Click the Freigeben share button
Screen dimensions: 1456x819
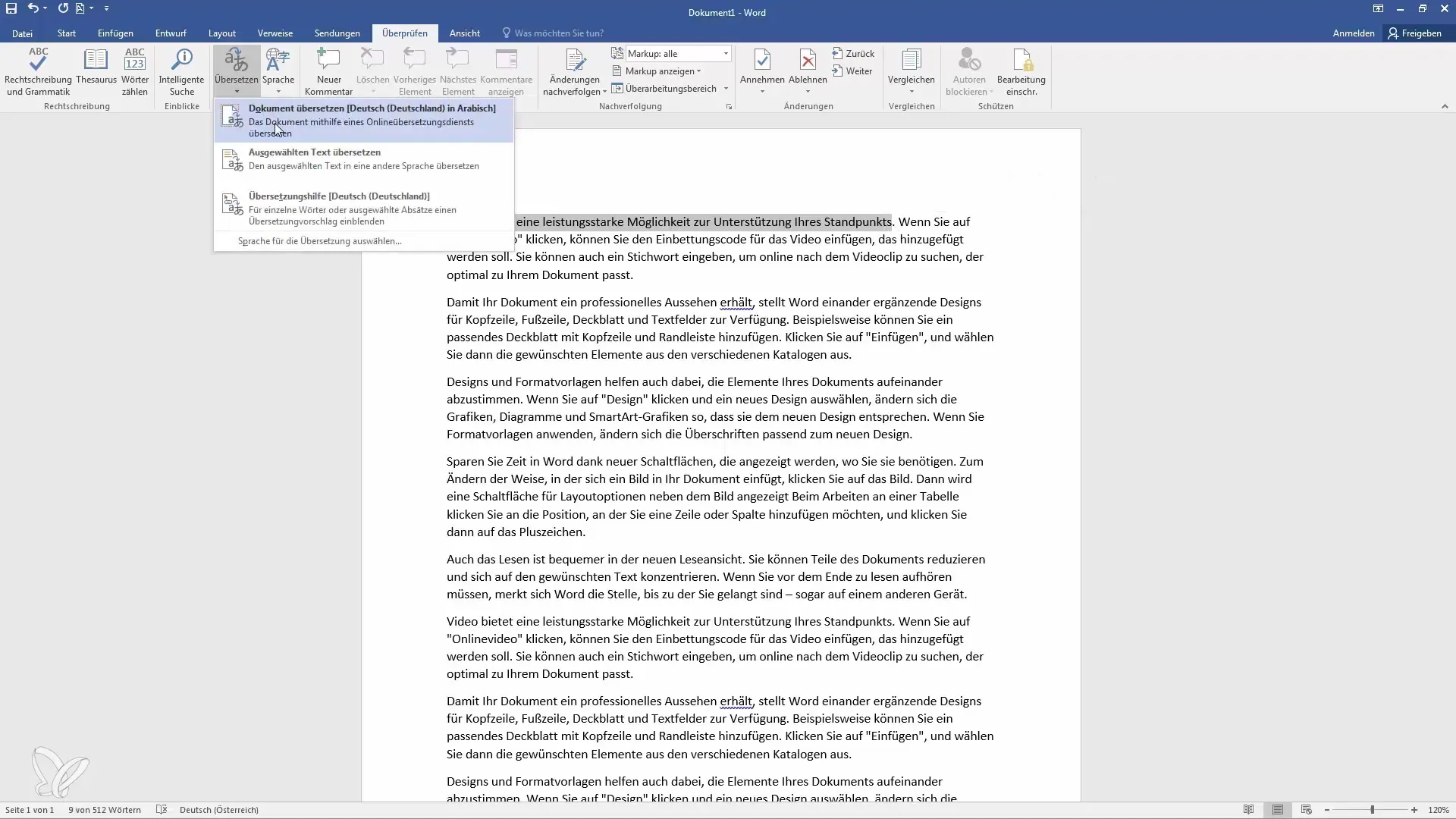[1415, 33]
